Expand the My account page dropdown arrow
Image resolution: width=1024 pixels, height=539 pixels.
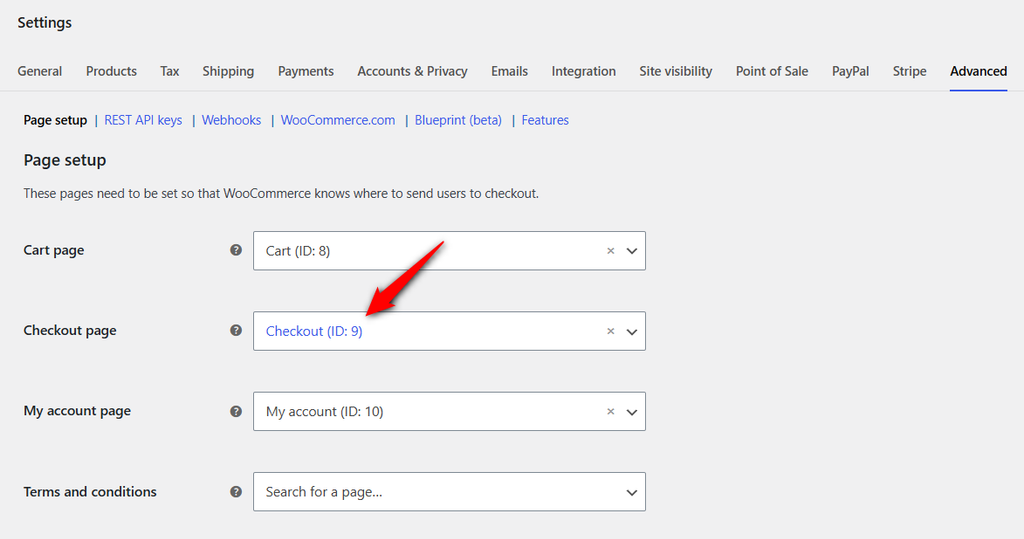(x=632, y=412)
